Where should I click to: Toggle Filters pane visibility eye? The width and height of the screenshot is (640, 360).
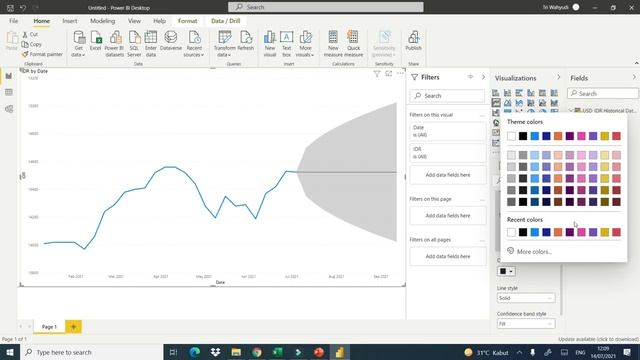pos(471,77)
